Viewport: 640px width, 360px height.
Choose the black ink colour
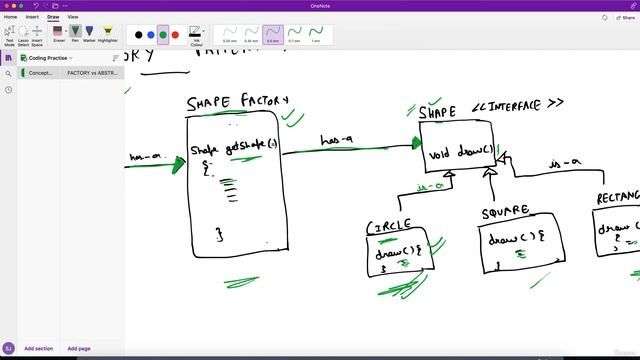pos(139,35)
